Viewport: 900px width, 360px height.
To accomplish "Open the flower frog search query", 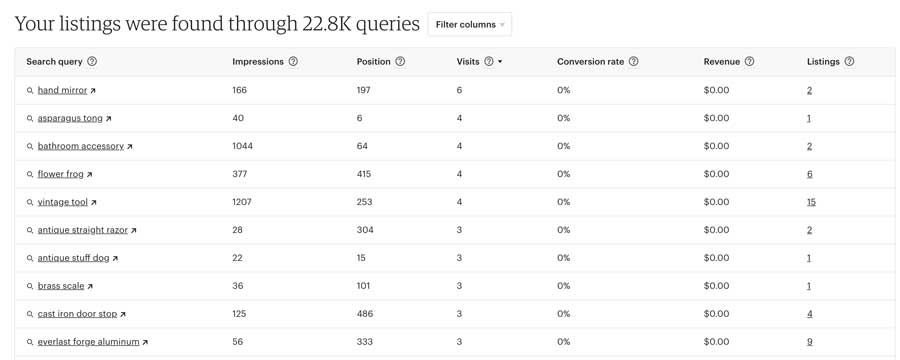I will (60, 174).
